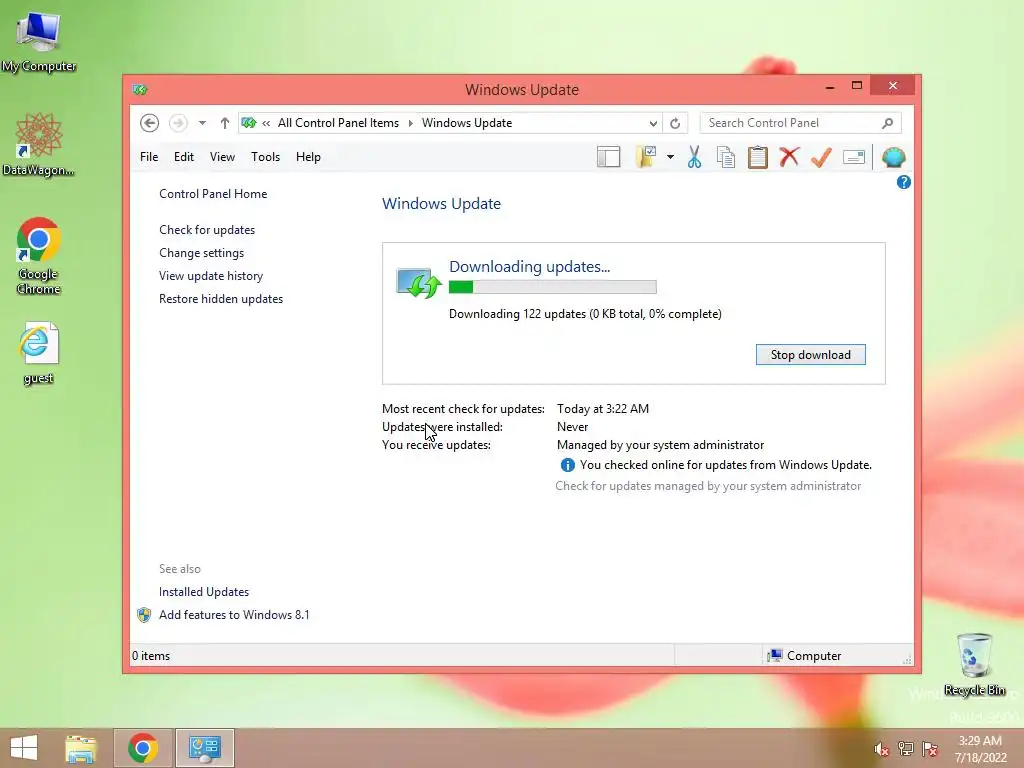Click the Windows Start button

coord(24,748)
